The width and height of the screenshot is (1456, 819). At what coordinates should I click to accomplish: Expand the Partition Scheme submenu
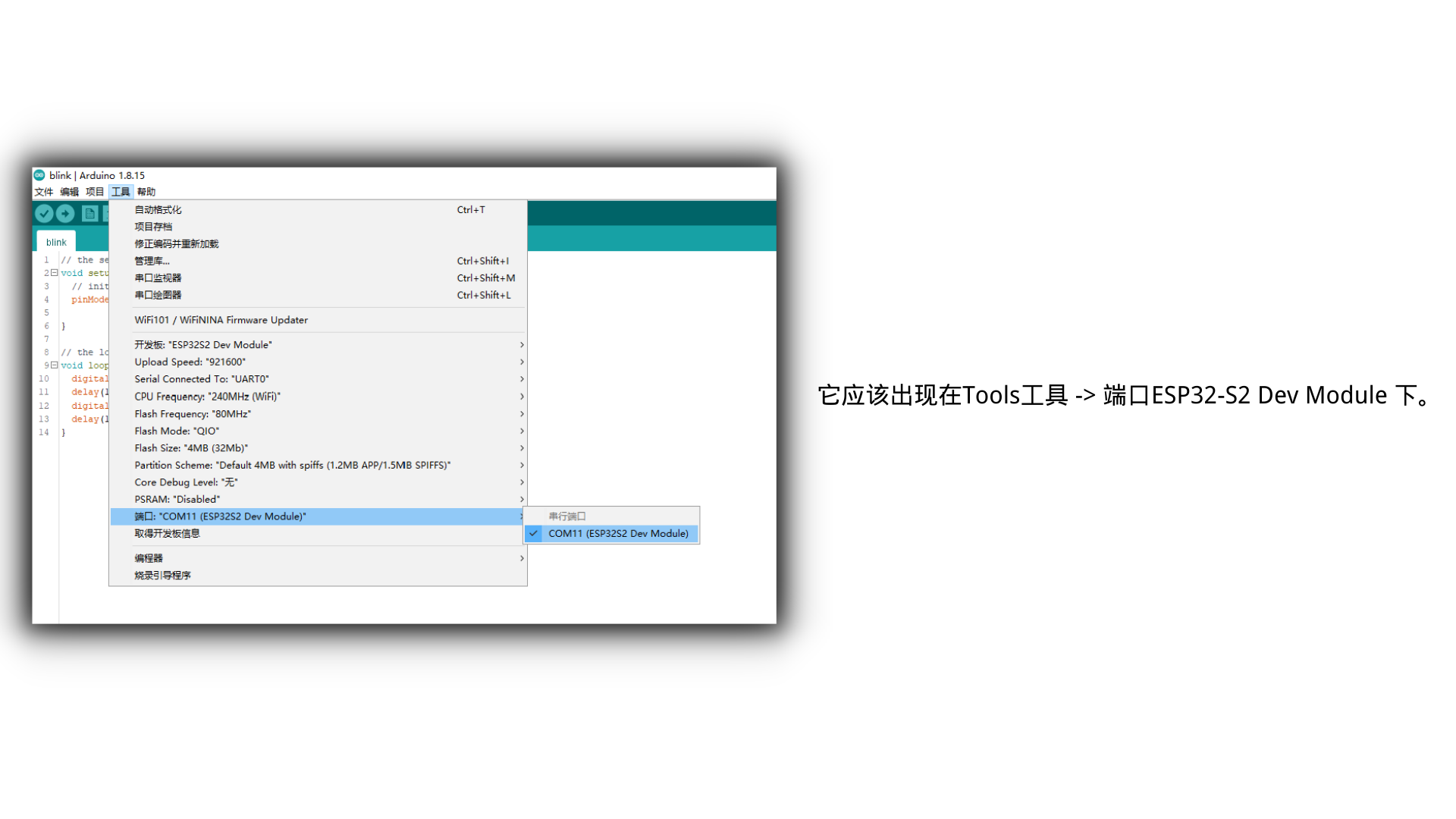pos(318,465)
